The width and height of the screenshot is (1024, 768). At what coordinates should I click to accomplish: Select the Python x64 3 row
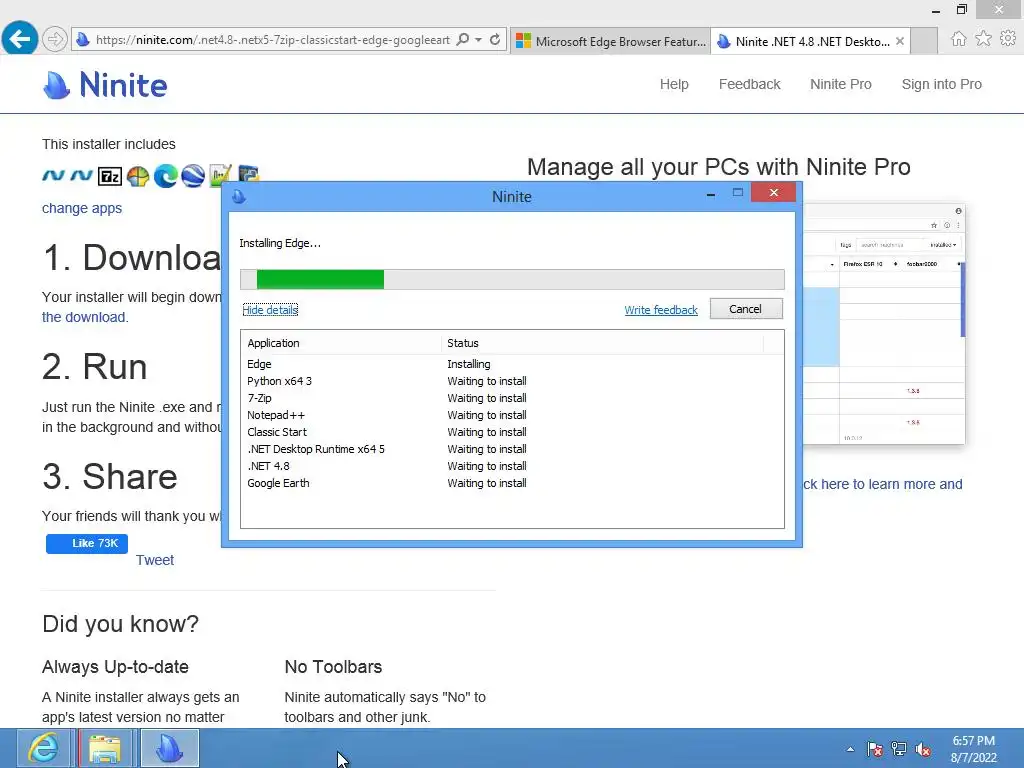tap(512, 381)
